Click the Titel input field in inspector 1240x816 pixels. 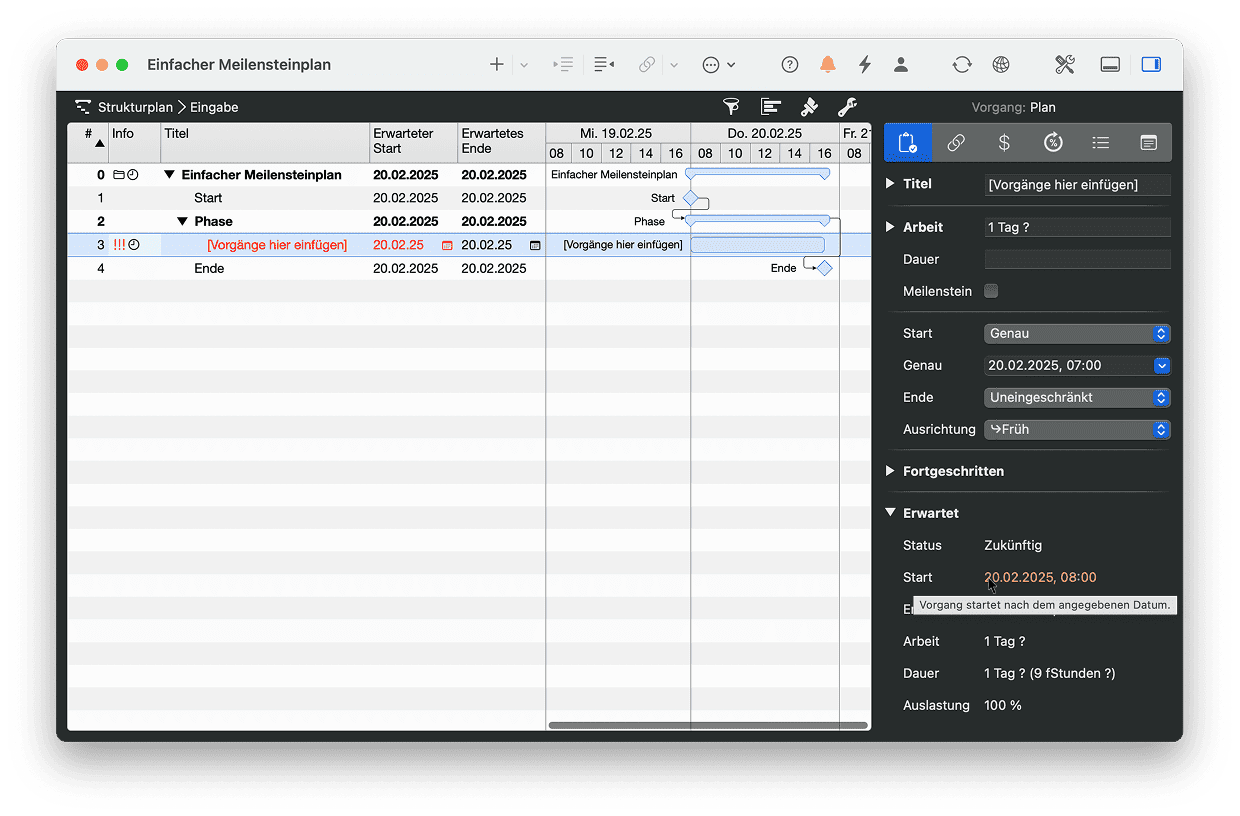(x=1076, y=185)
